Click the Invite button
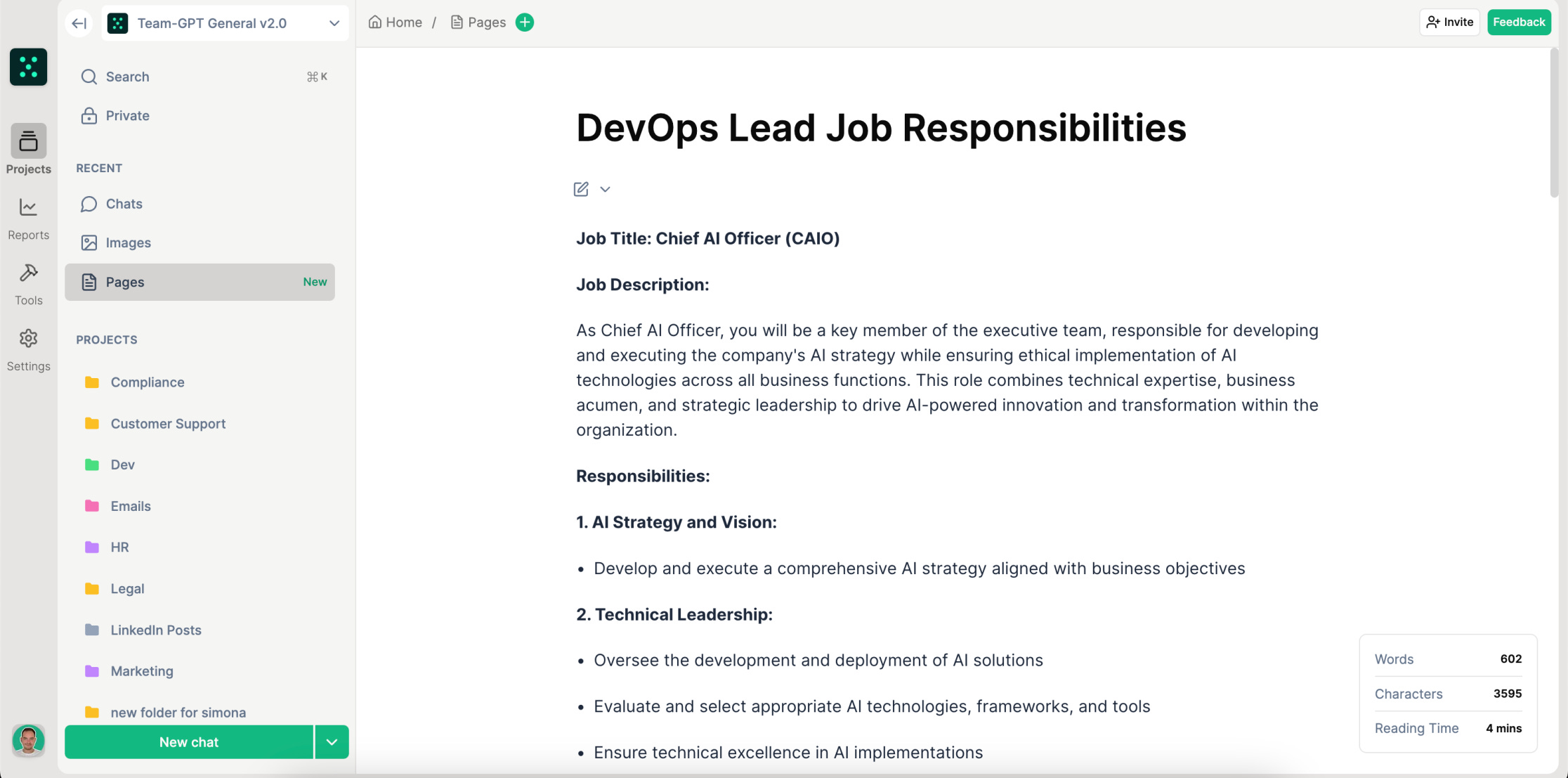This screenshot has width=1568, height=778. [x=1449, y=22]
